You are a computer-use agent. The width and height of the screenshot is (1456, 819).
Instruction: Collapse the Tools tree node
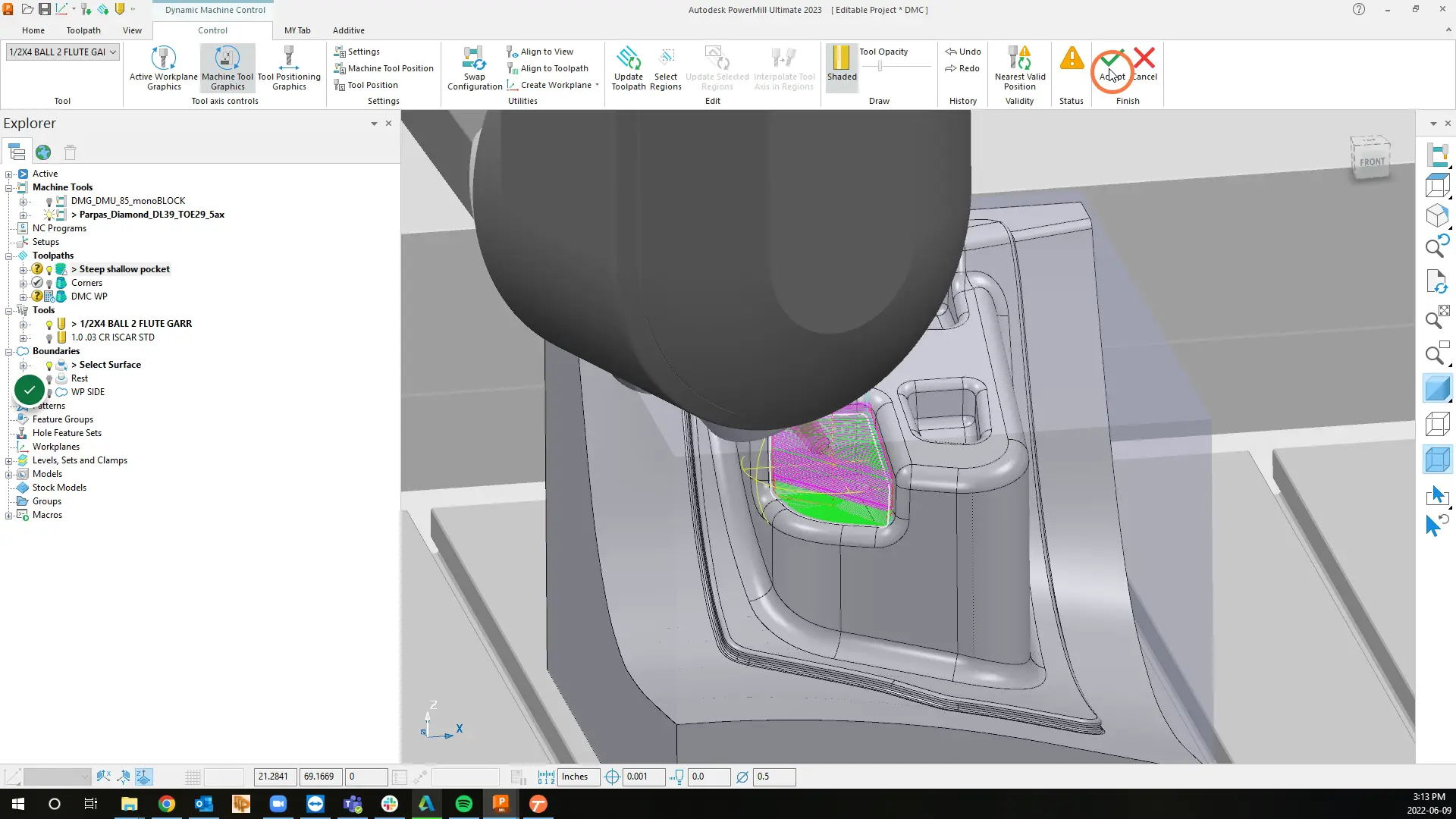(x=9, y=310)
